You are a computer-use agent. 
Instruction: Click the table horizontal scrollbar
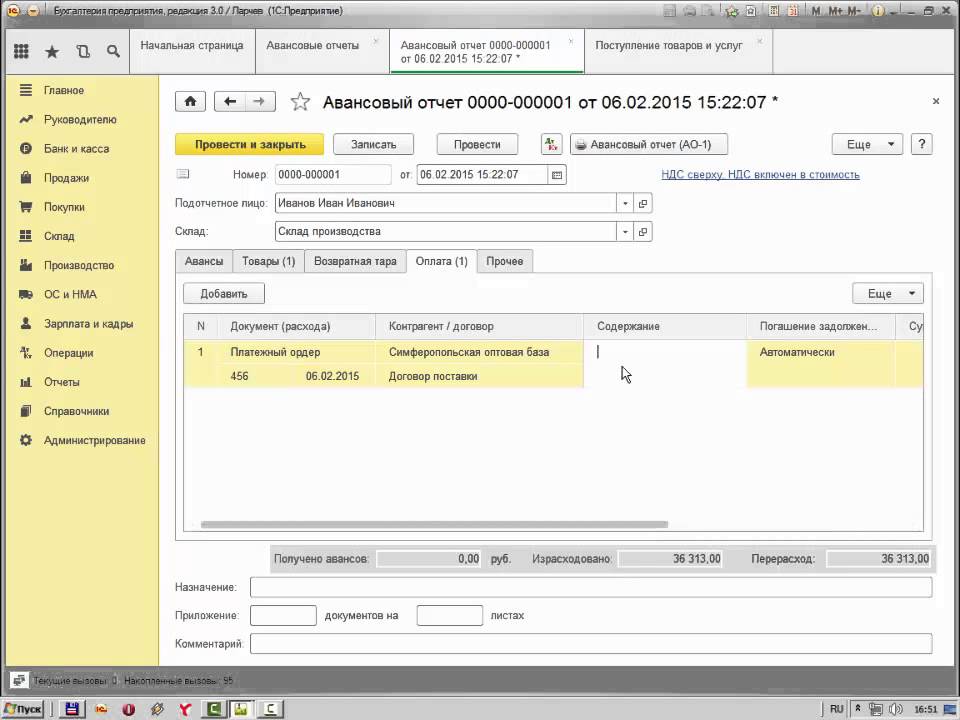pos(434,525)
